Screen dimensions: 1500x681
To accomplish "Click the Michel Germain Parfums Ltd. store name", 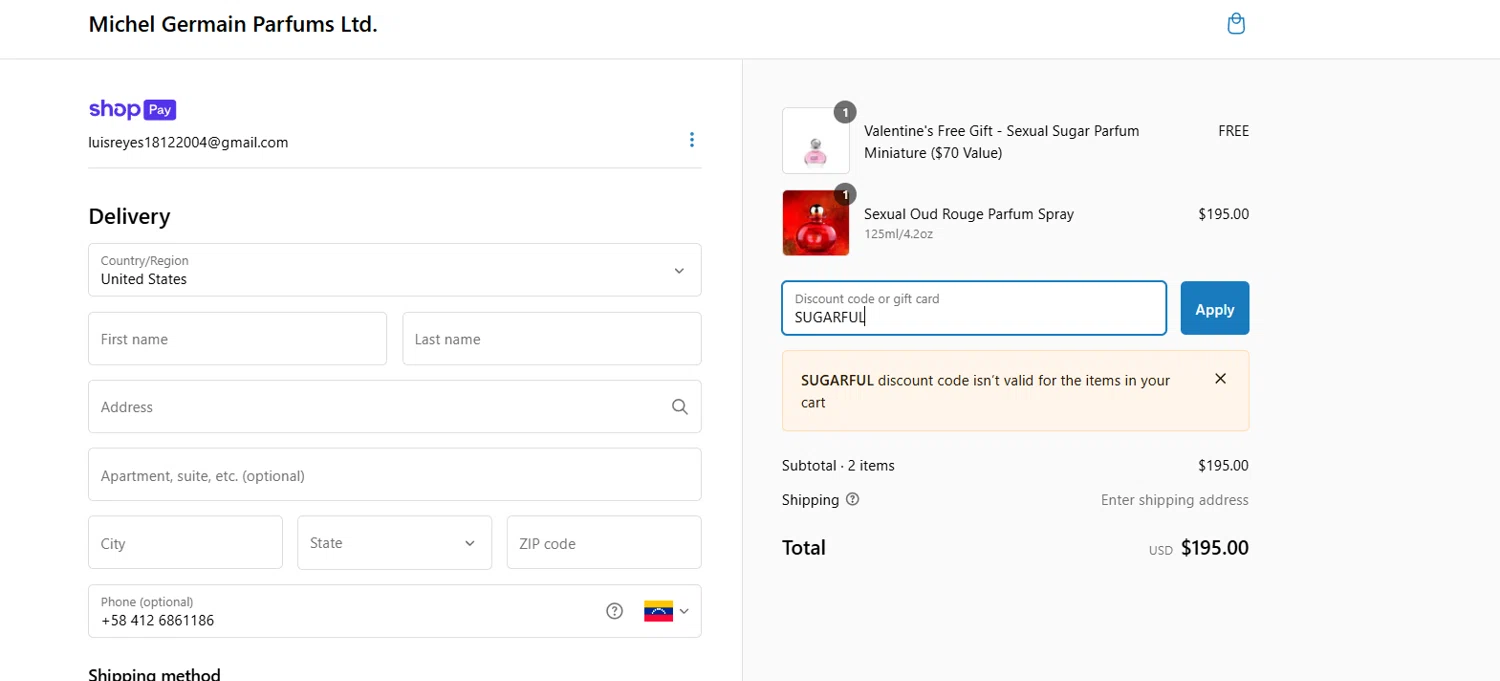I will pos(233,24).
